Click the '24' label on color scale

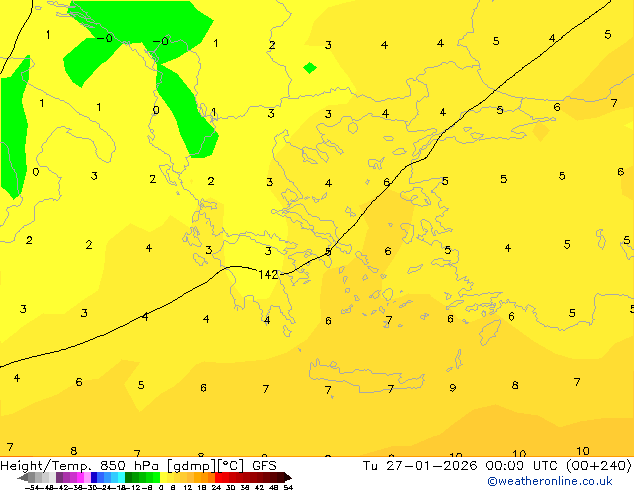pos(216,487)
